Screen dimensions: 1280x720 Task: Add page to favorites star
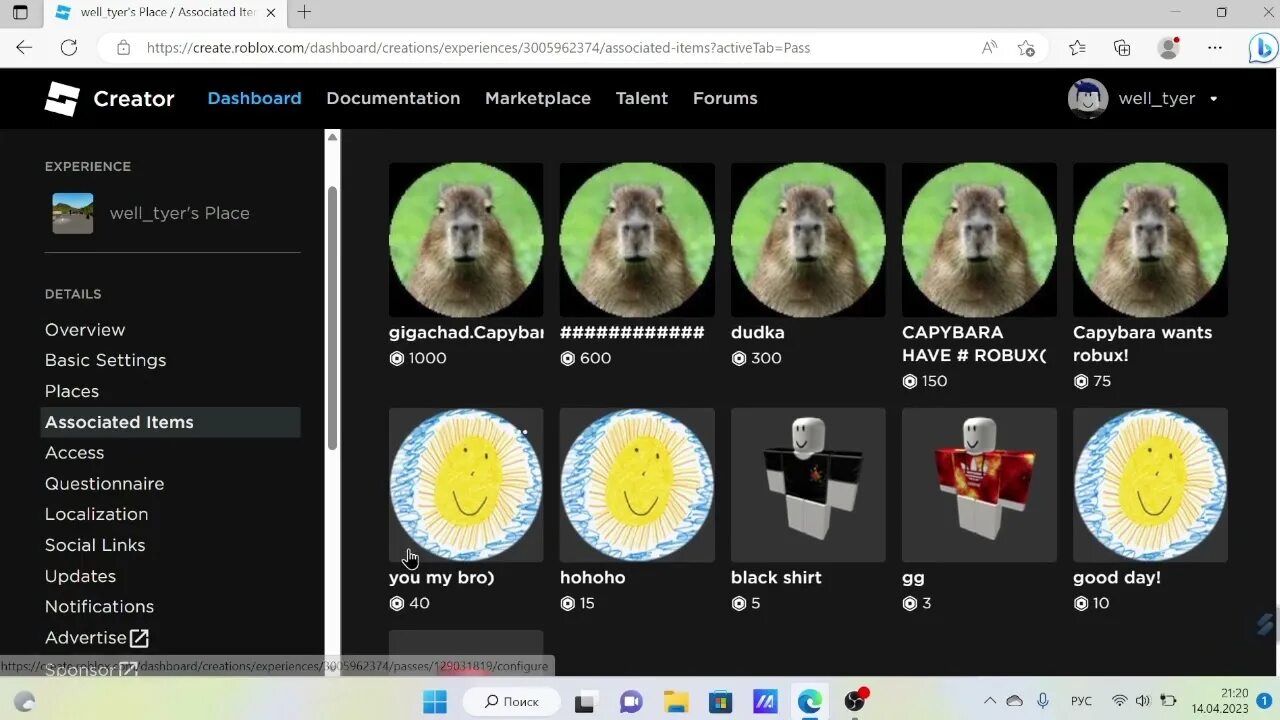coord(1026,47)
